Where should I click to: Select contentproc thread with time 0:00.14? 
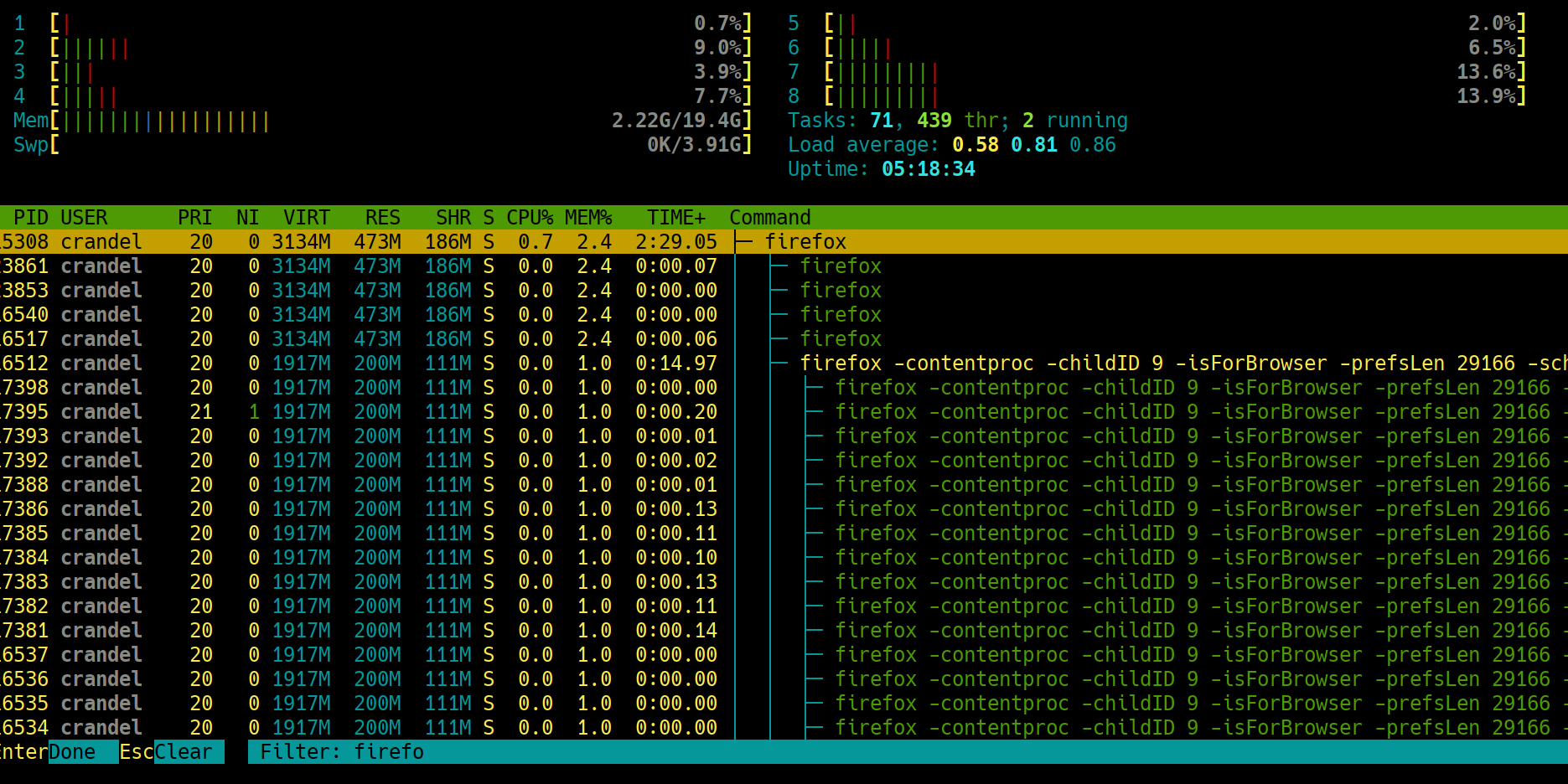click(x=784, y=631)
